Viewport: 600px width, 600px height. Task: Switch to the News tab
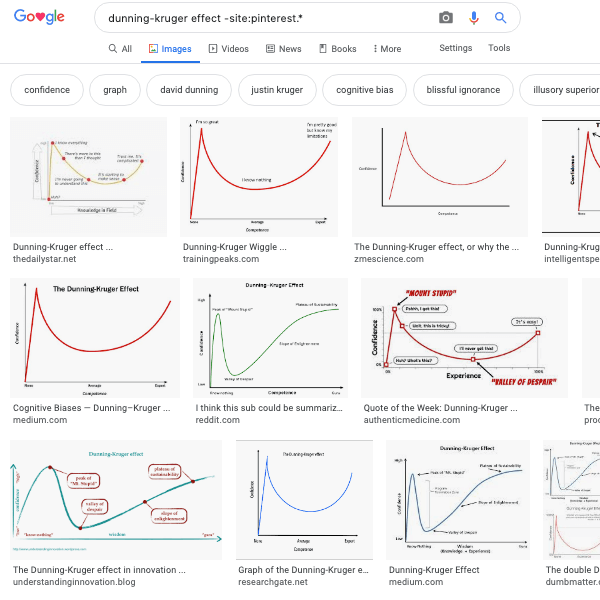(283, 49)
